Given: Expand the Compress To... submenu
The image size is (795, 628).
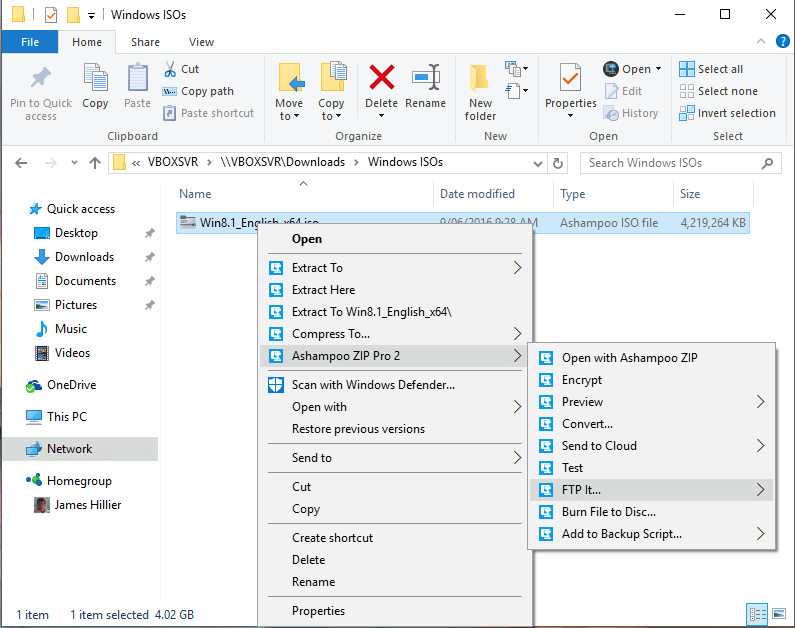Looking at the screenshot, I should (x=517, y=334).
